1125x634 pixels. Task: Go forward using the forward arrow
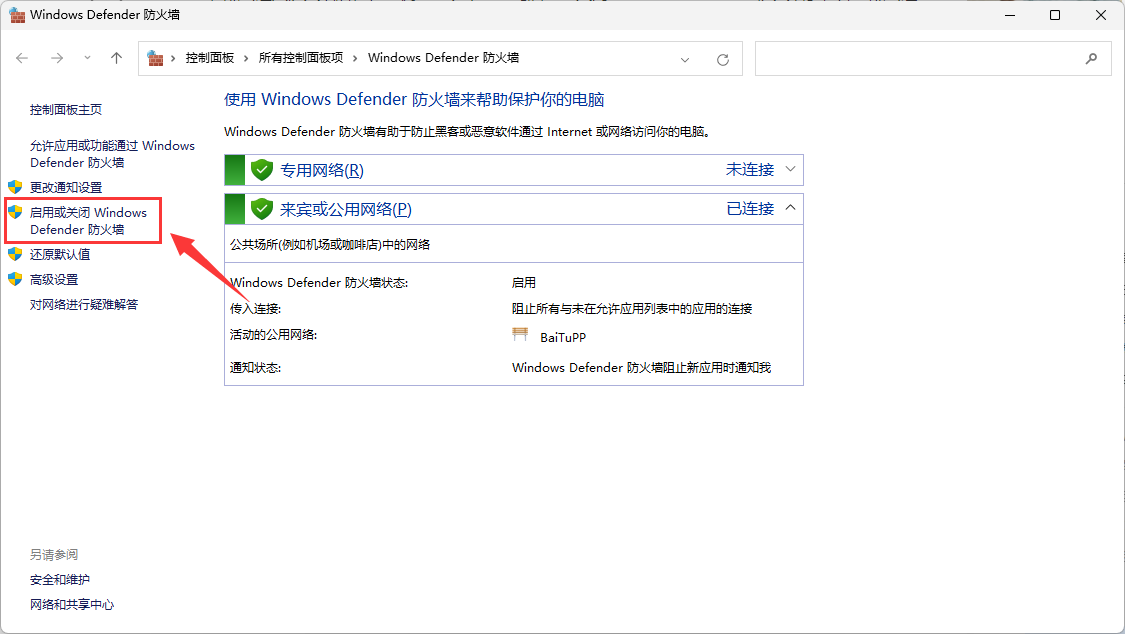57,58
